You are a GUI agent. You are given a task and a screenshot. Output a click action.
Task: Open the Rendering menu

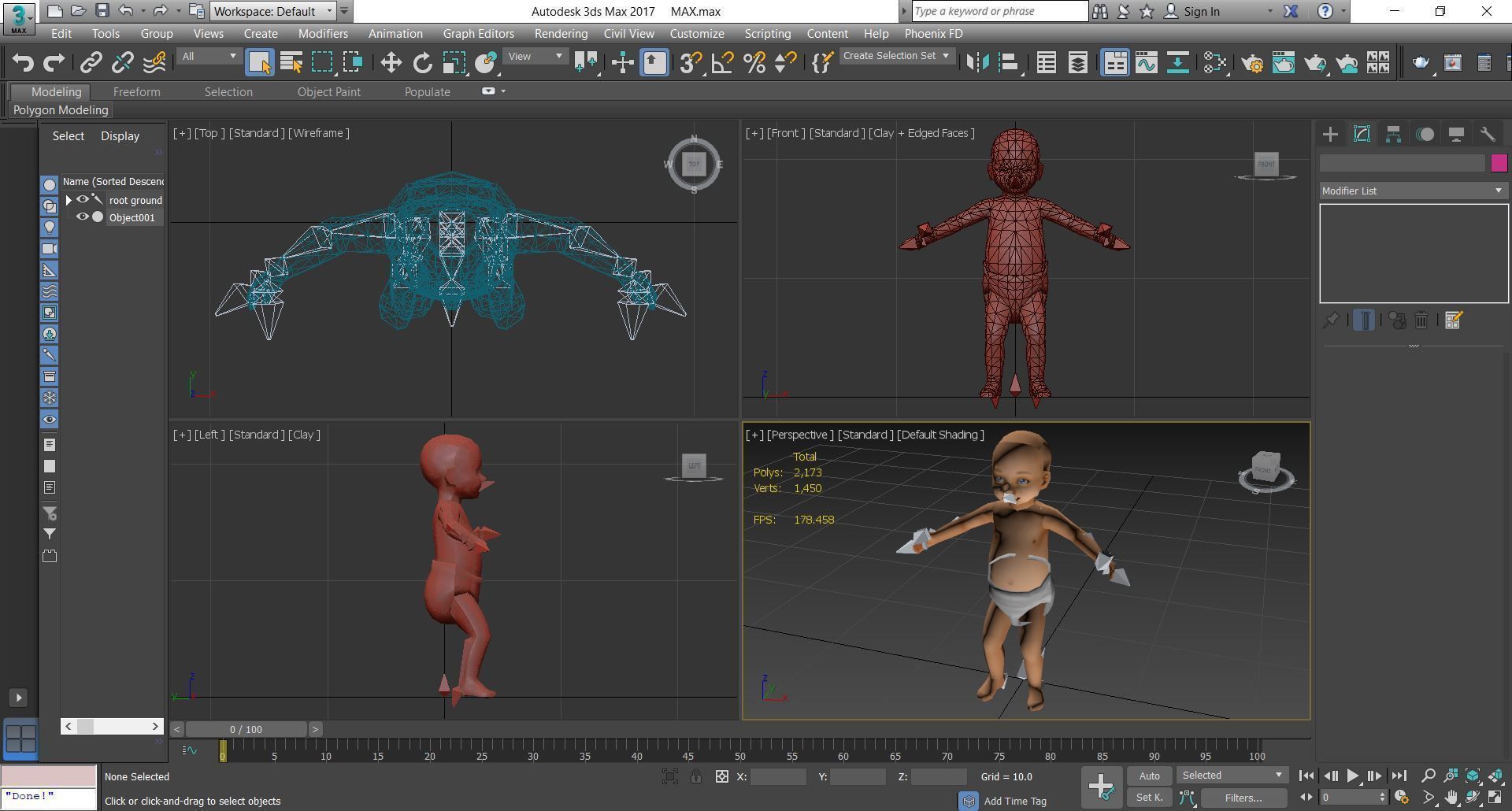pos(561,34)
